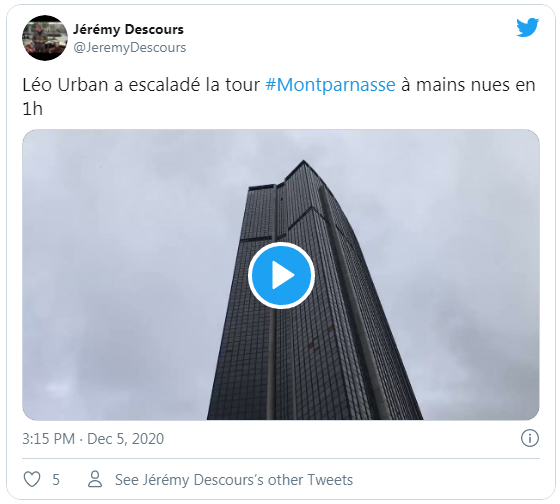Viewport: 560px width, 504px height.
Task: Click the tweet text about Léo Urban
Action: coord(279,96)
